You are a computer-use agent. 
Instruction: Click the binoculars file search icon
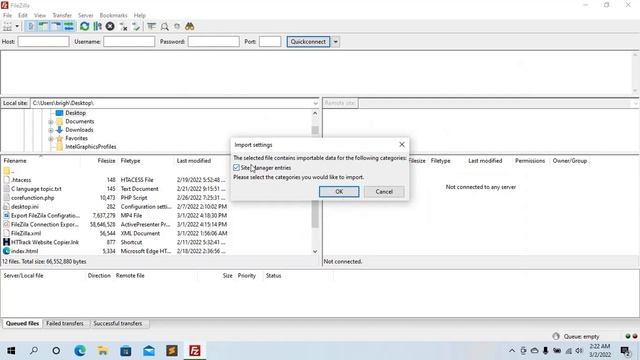[x=189, y=27]
